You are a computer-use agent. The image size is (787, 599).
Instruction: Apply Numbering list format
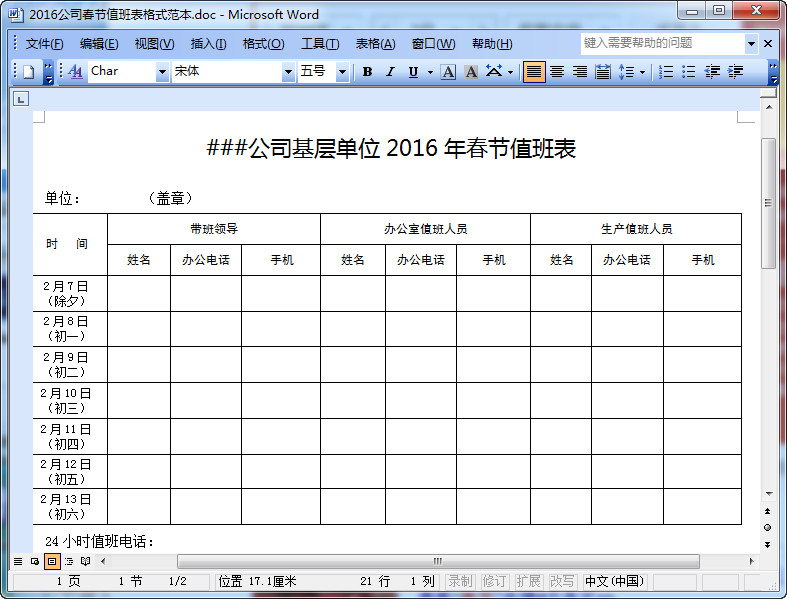(x=666, y=72)
